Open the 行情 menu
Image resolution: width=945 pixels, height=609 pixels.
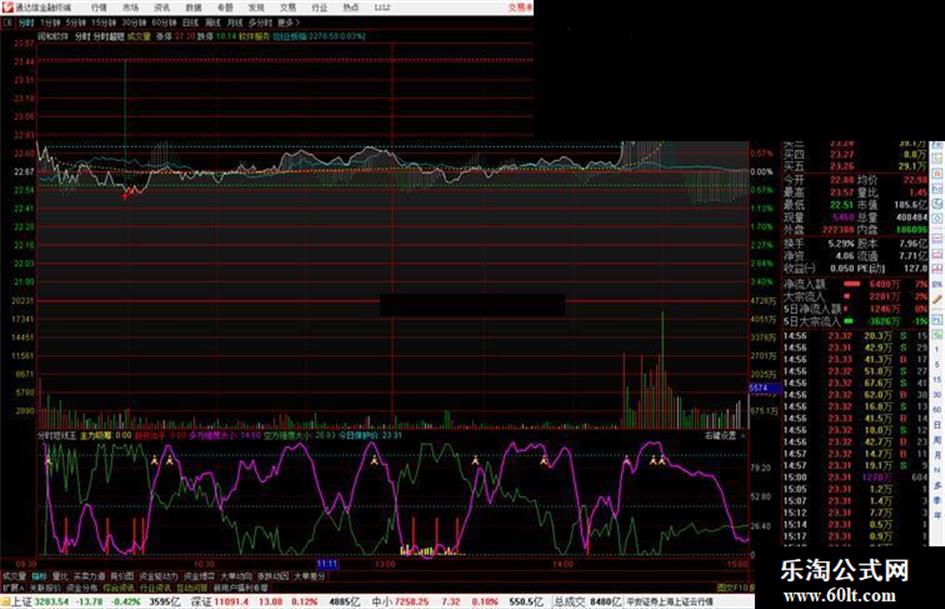click(x=99, y=8)
